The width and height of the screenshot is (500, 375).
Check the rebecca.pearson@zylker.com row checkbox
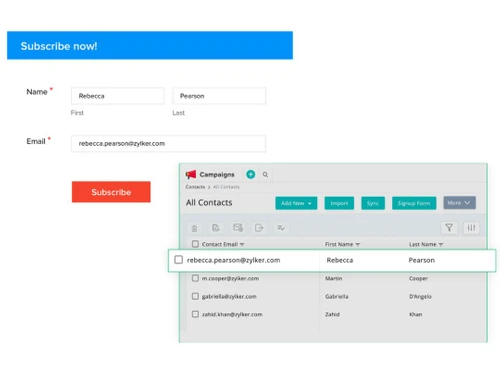179,260
